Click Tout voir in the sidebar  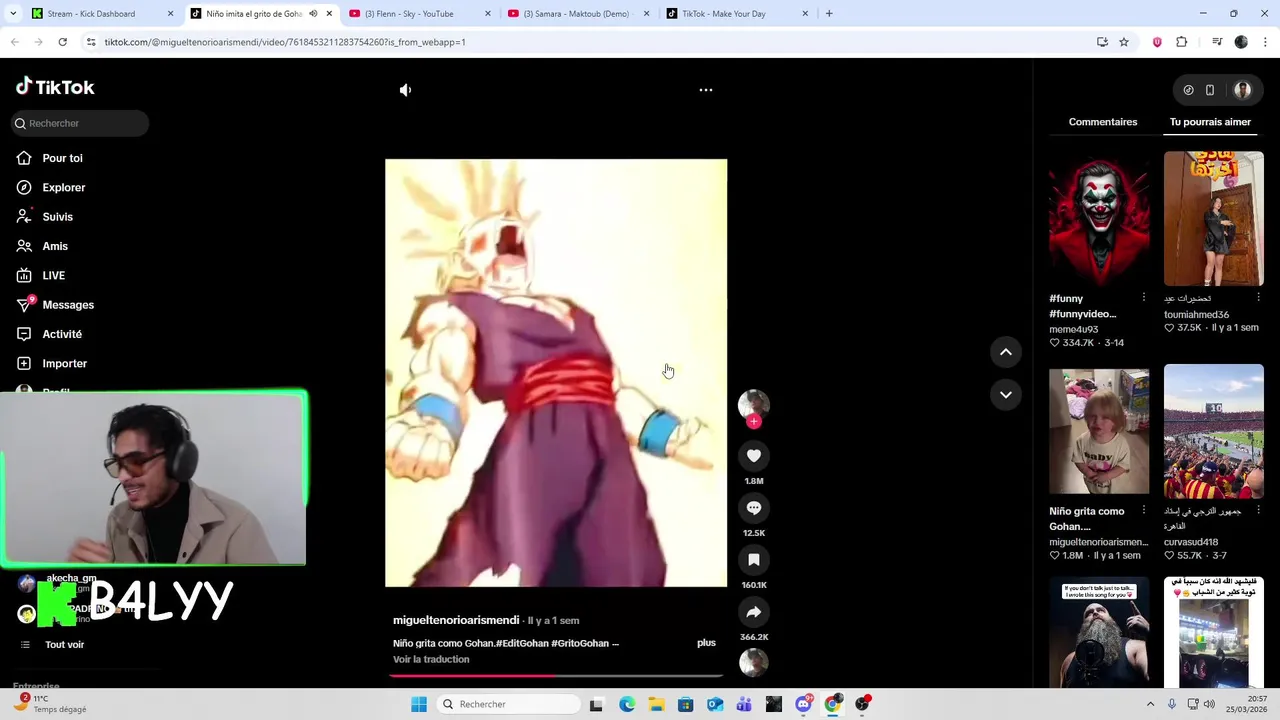[x=64, y=645]
